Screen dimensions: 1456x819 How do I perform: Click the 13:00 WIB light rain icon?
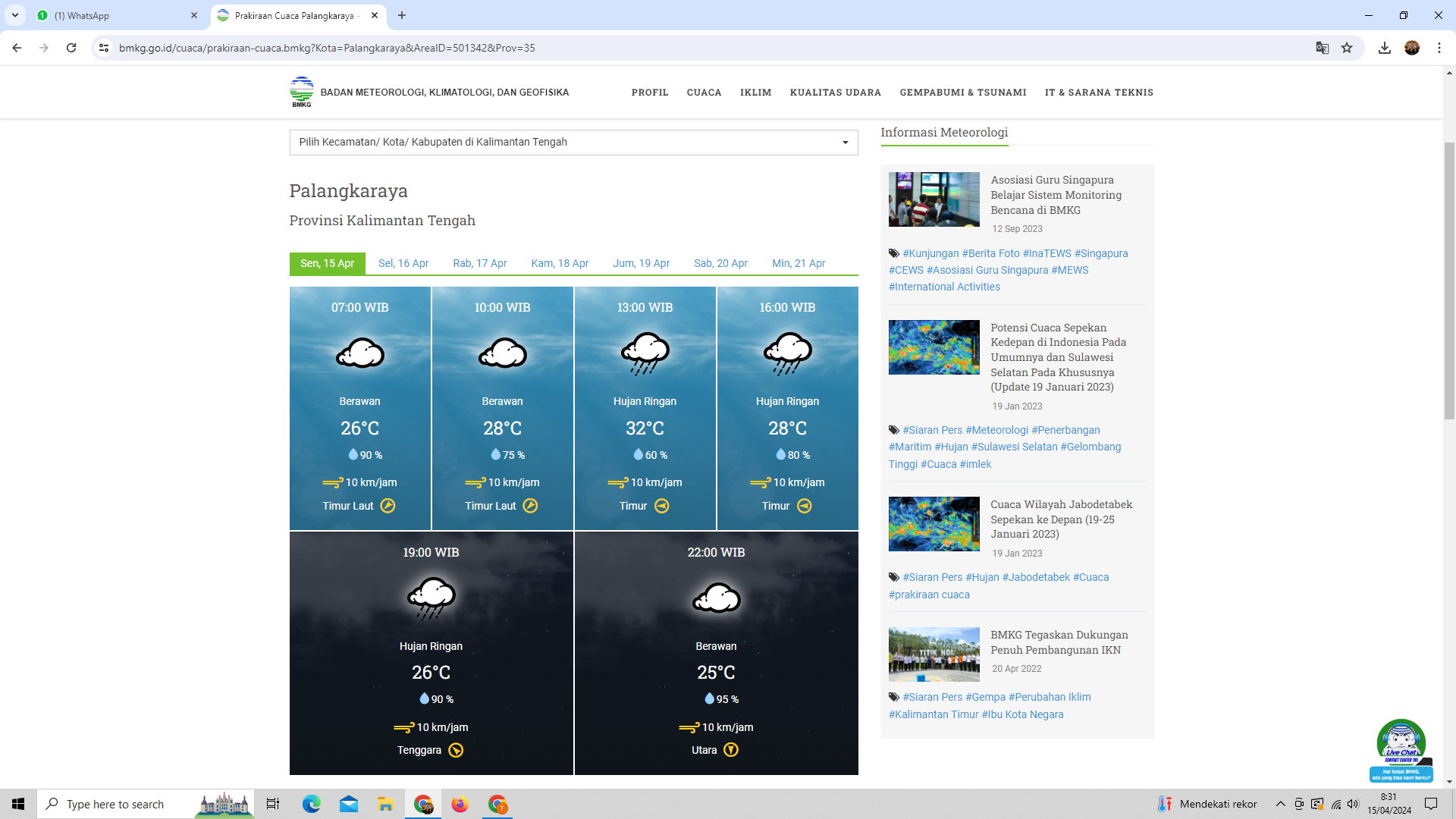(x=645, y=353)
